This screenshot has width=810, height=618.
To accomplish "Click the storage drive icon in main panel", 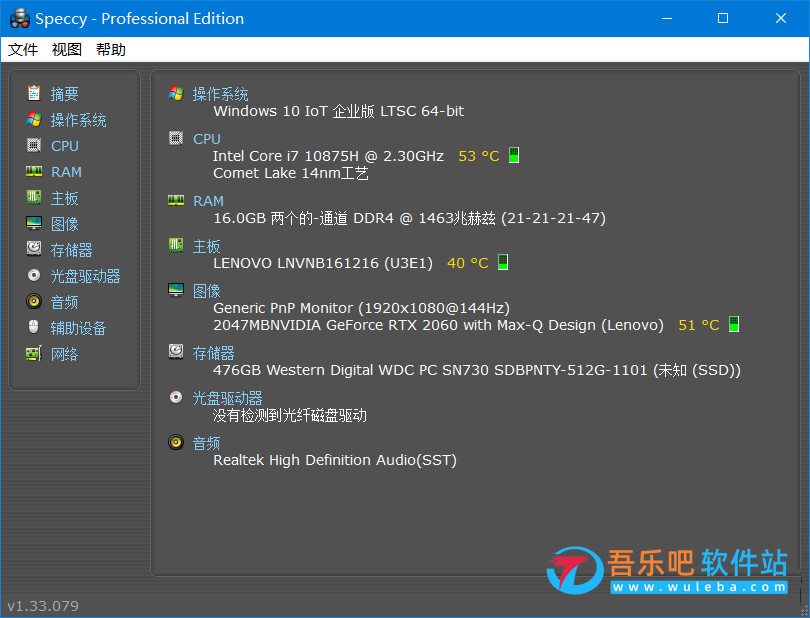I will [176, 352].
